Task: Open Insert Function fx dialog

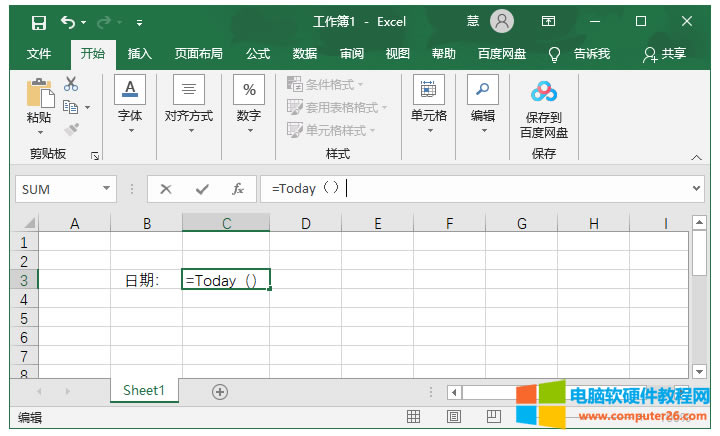Action: (237, 189)
